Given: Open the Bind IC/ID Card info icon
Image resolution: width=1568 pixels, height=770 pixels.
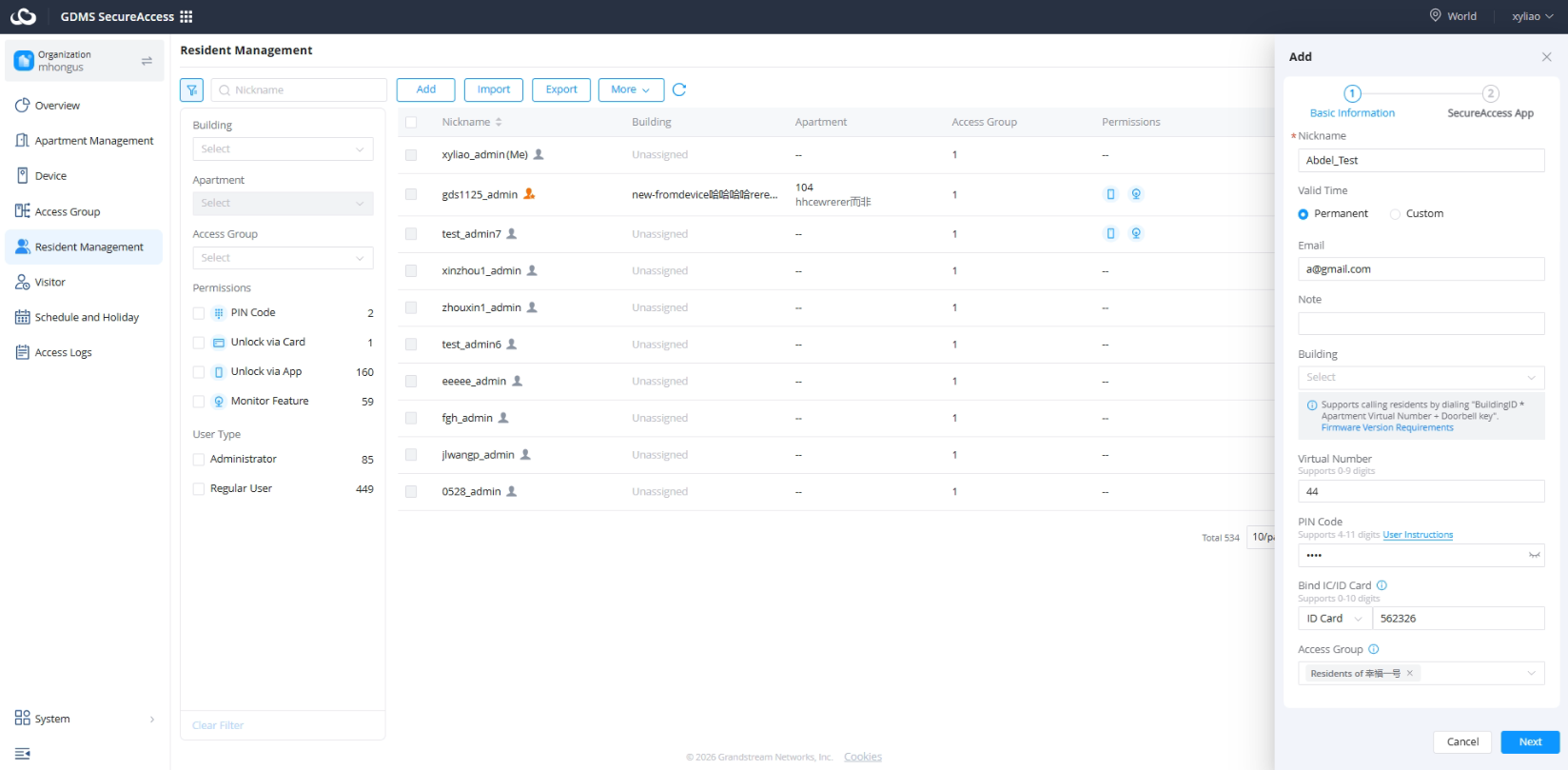Looking at the screenshot, I should pyautogui.click(x=1382, y=585).
